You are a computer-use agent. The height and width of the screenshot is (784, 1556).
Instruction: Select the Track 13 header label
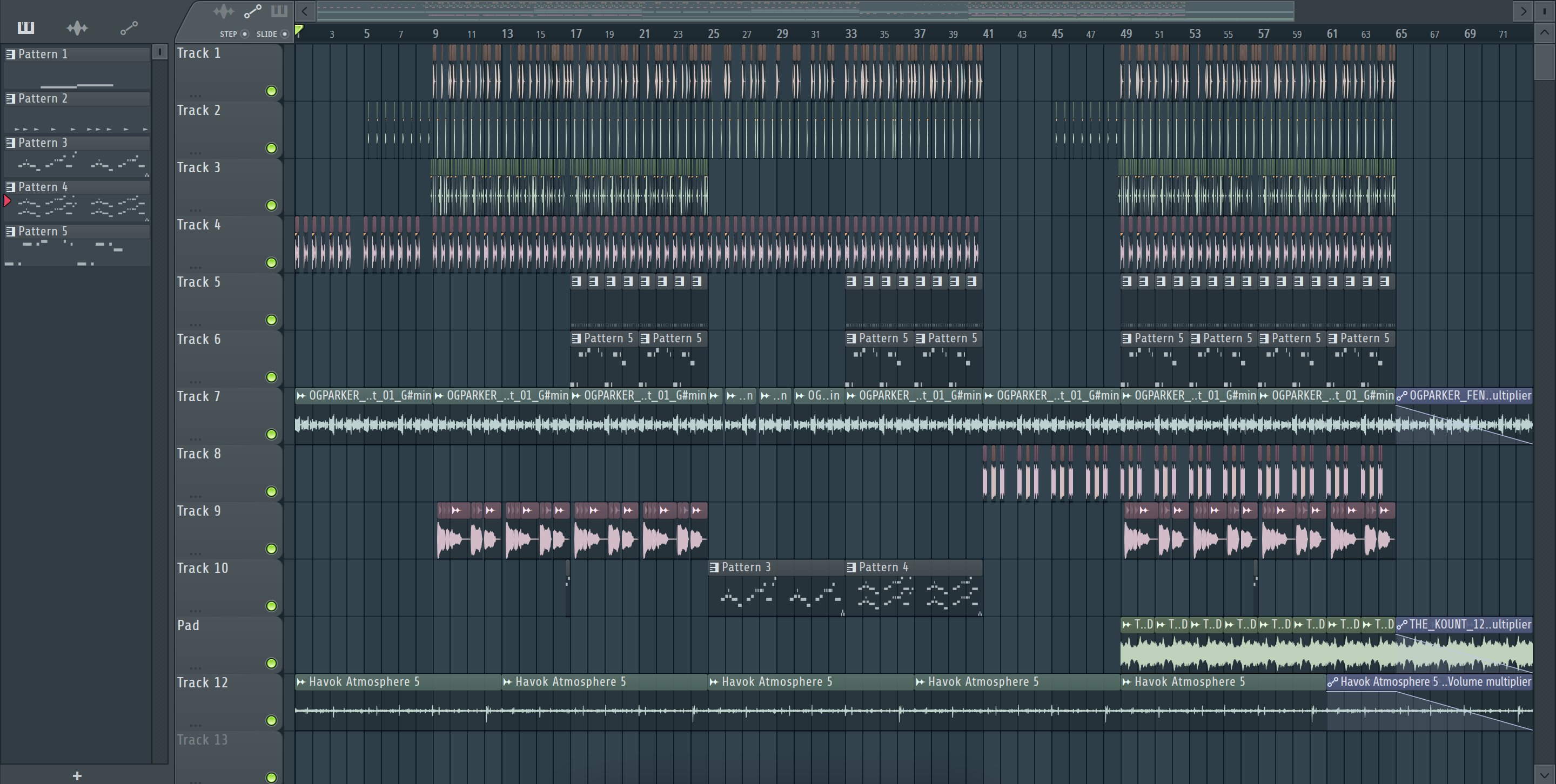pos(203,740)
